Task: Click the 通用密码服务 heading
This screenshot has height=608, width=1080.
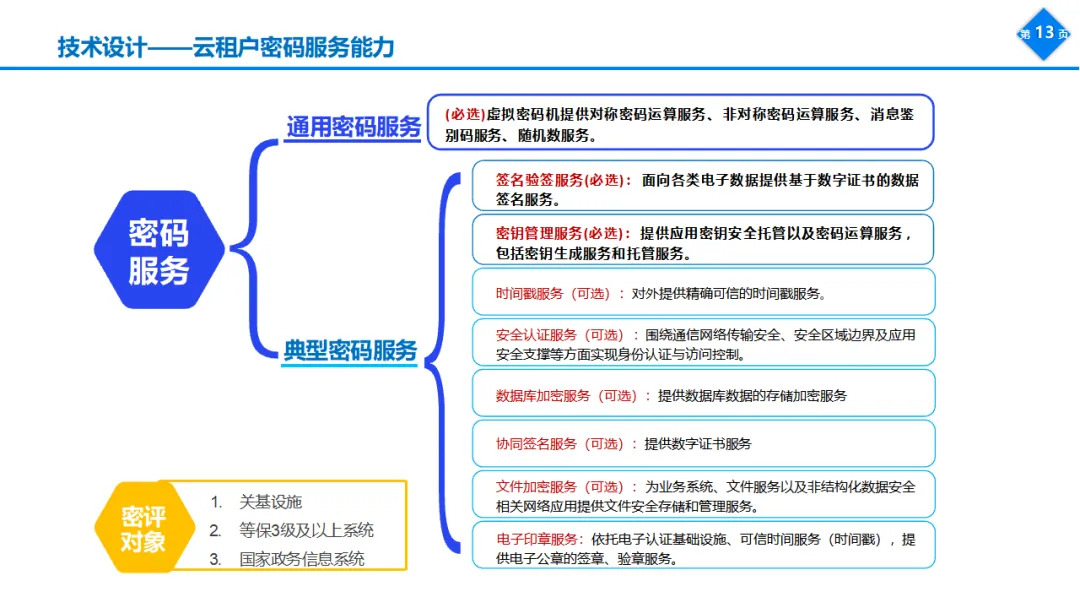Action: pyautogui.click(x=353, y=127)
